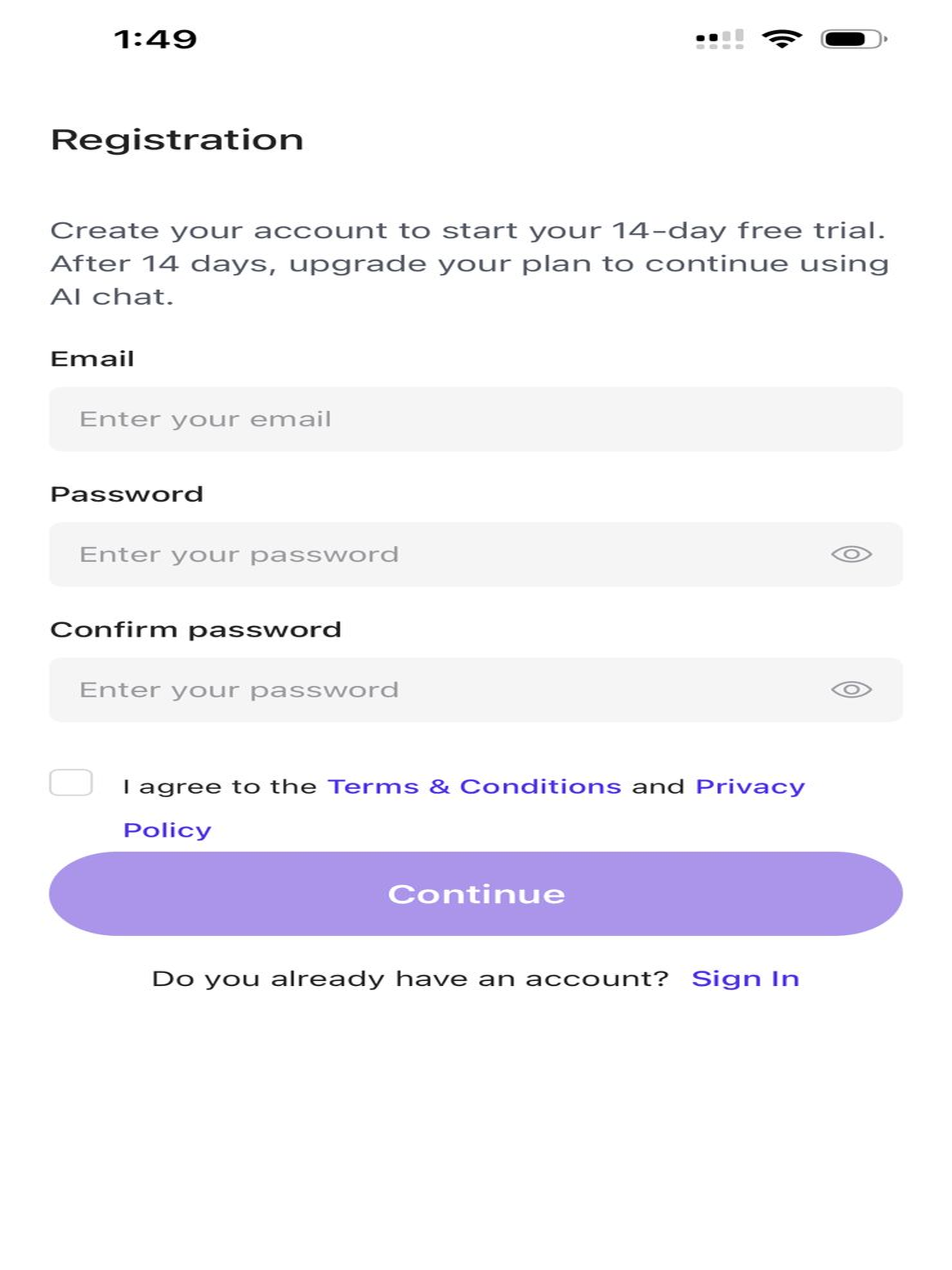This screenshot has height=1270, width=952.
Task: Click the Email field label
Action: [x=92, y=359]
